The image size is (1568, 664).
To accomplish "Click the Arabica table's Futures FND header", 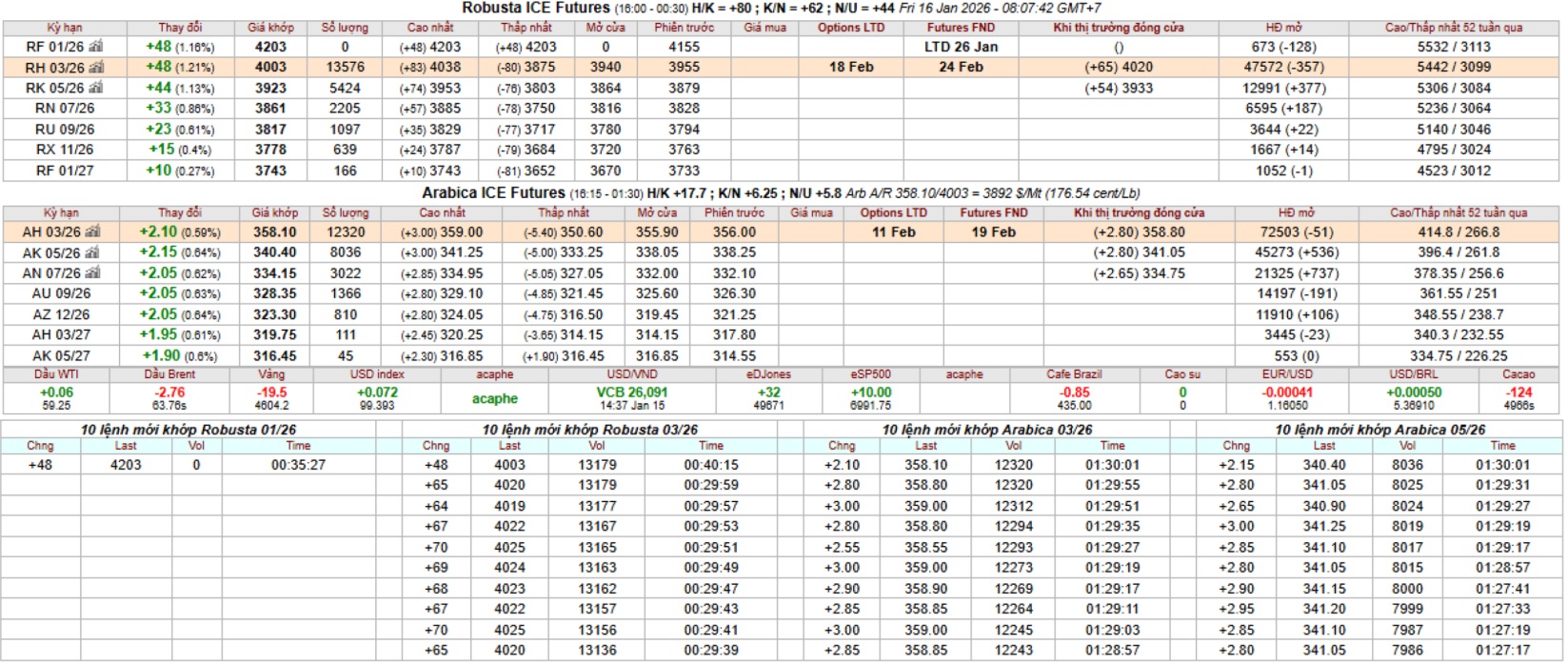I will click(993, 212).
